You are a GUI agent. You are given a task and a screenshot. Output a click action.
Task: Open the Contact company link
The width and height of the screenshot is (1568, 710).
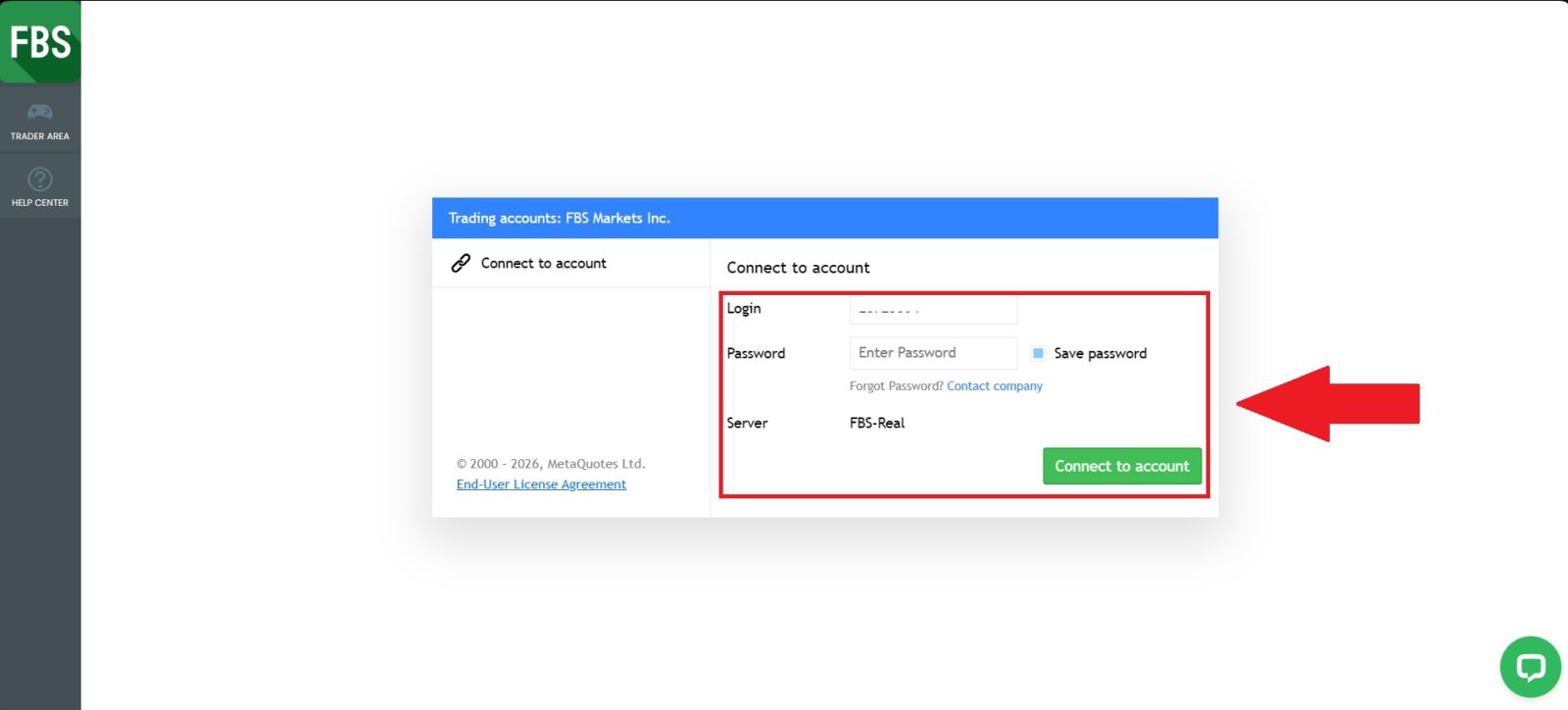tap(994, 386)
